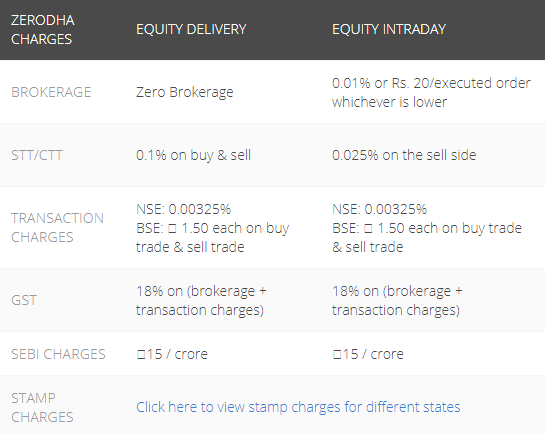Select the STT/CTT row label

37,155
